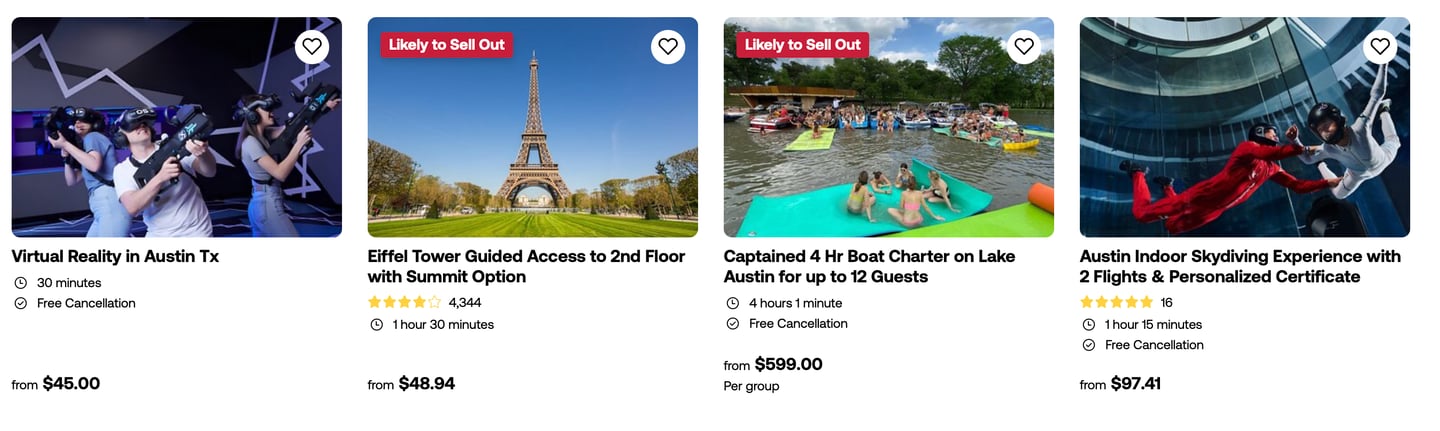This screenshot has height=431, width=1440.
Task: Save Virtual Reality in Austin Tx to wishlist
Action: pyautogui.click(x=312, y=46)
